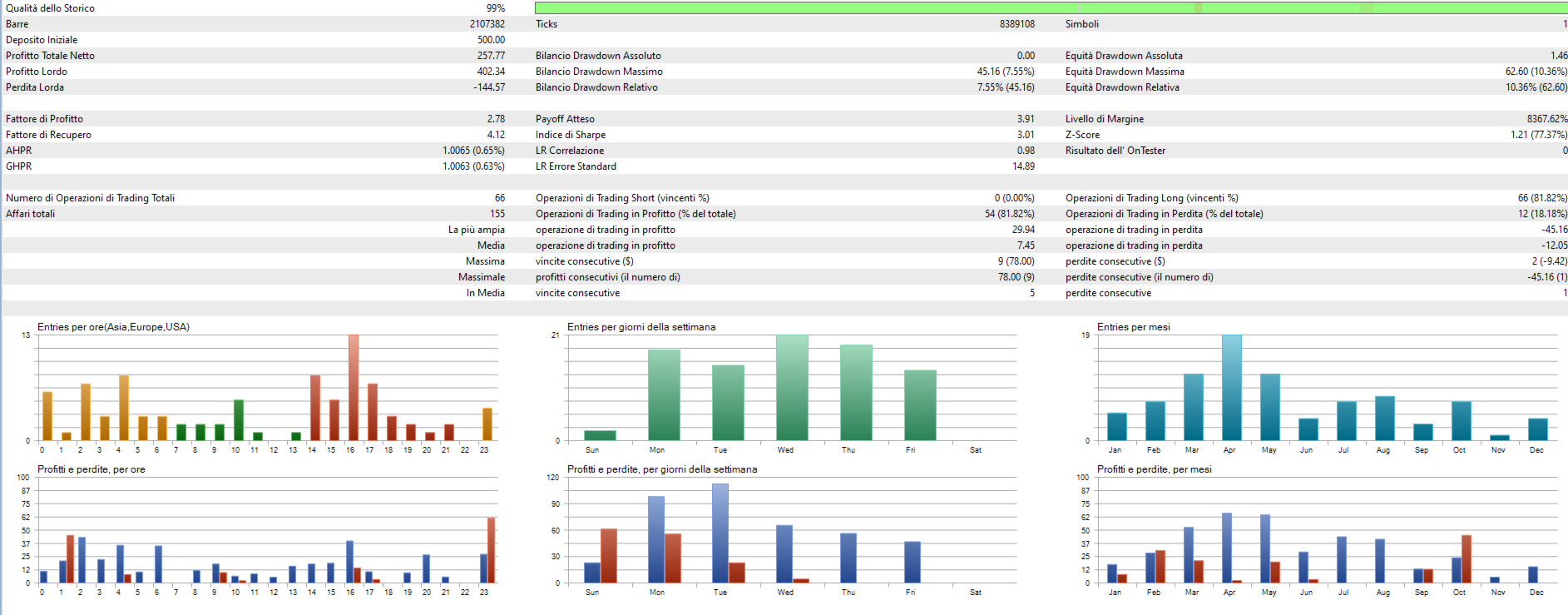Click the 'Ticks' value 8389108

pyautogui.click(x=1017, y=24)
